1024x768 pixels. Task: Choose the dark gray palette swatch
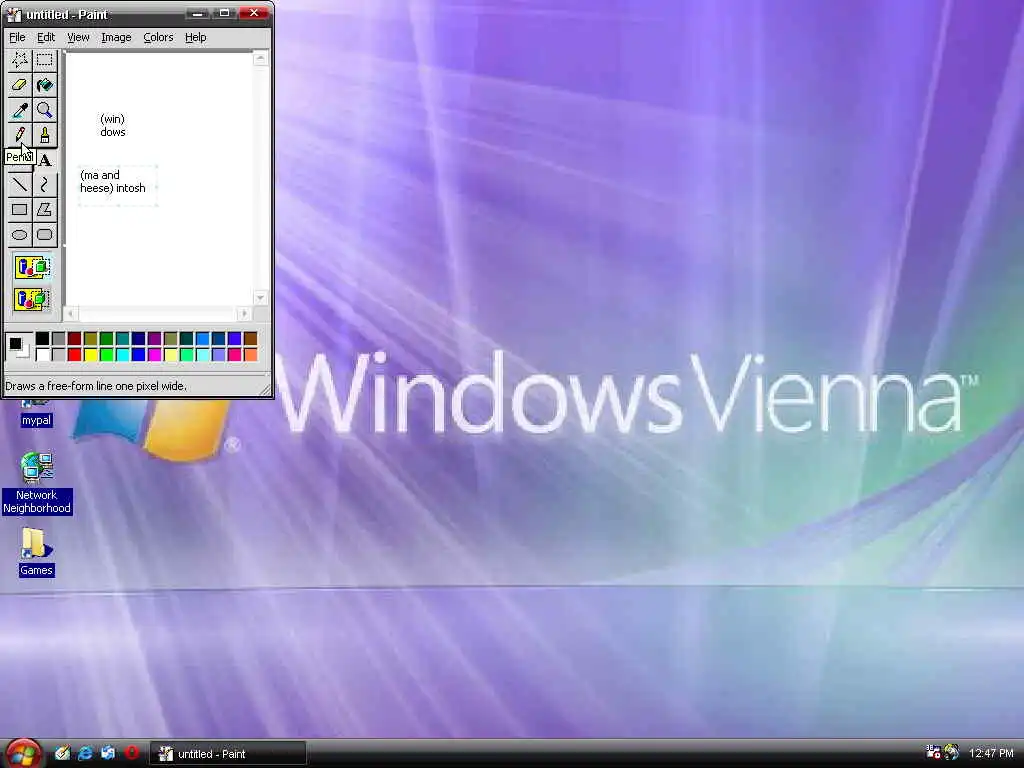pyautogui.click(x=58, y=338)
